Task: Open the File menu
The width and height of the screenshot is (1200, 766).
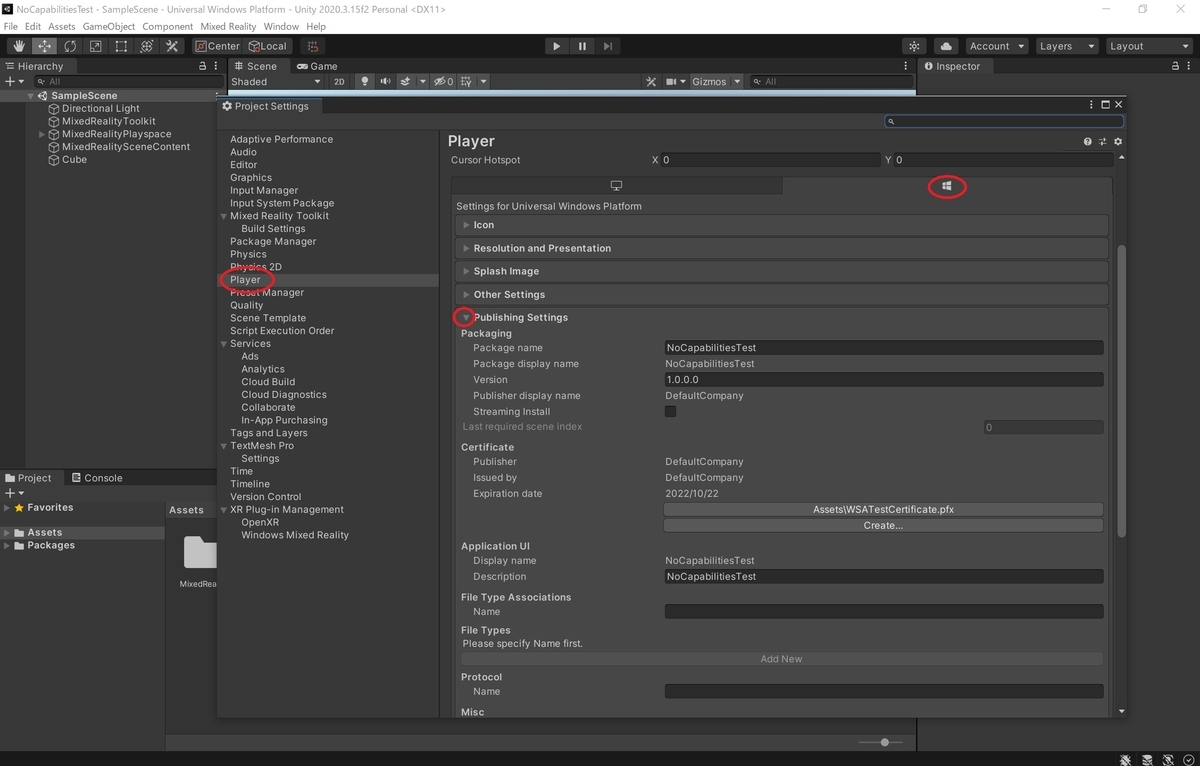Action: pos(10,26)
